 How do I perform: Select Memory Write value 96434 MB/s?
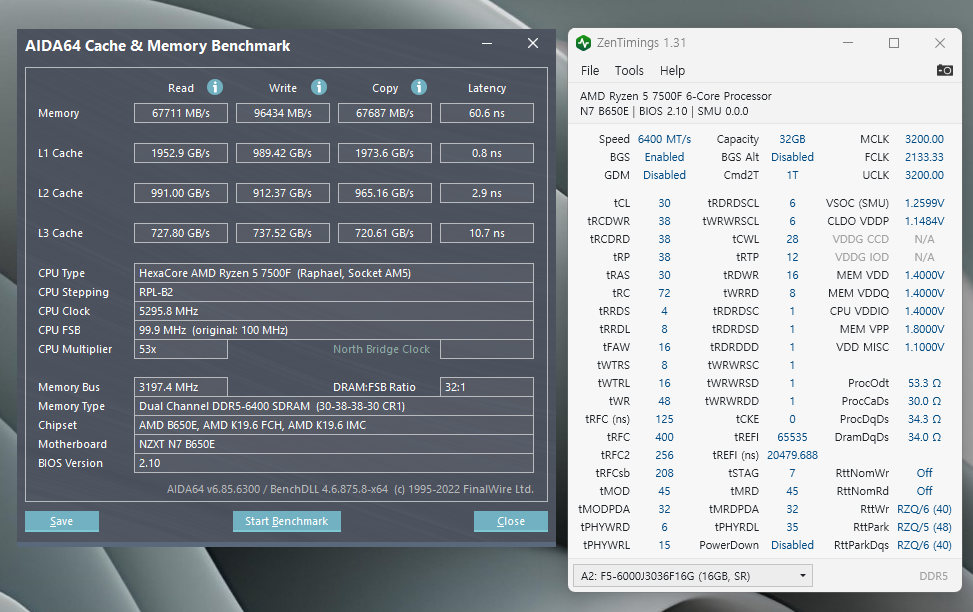(x=282, y=113)
